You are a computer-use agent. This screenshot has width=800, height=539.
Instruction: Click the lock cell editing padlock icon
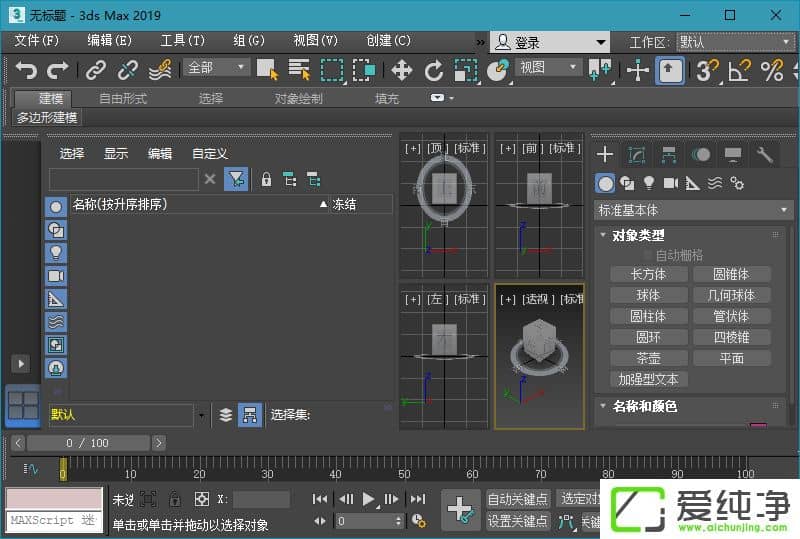pyautogui.click(x=266, y=180)
